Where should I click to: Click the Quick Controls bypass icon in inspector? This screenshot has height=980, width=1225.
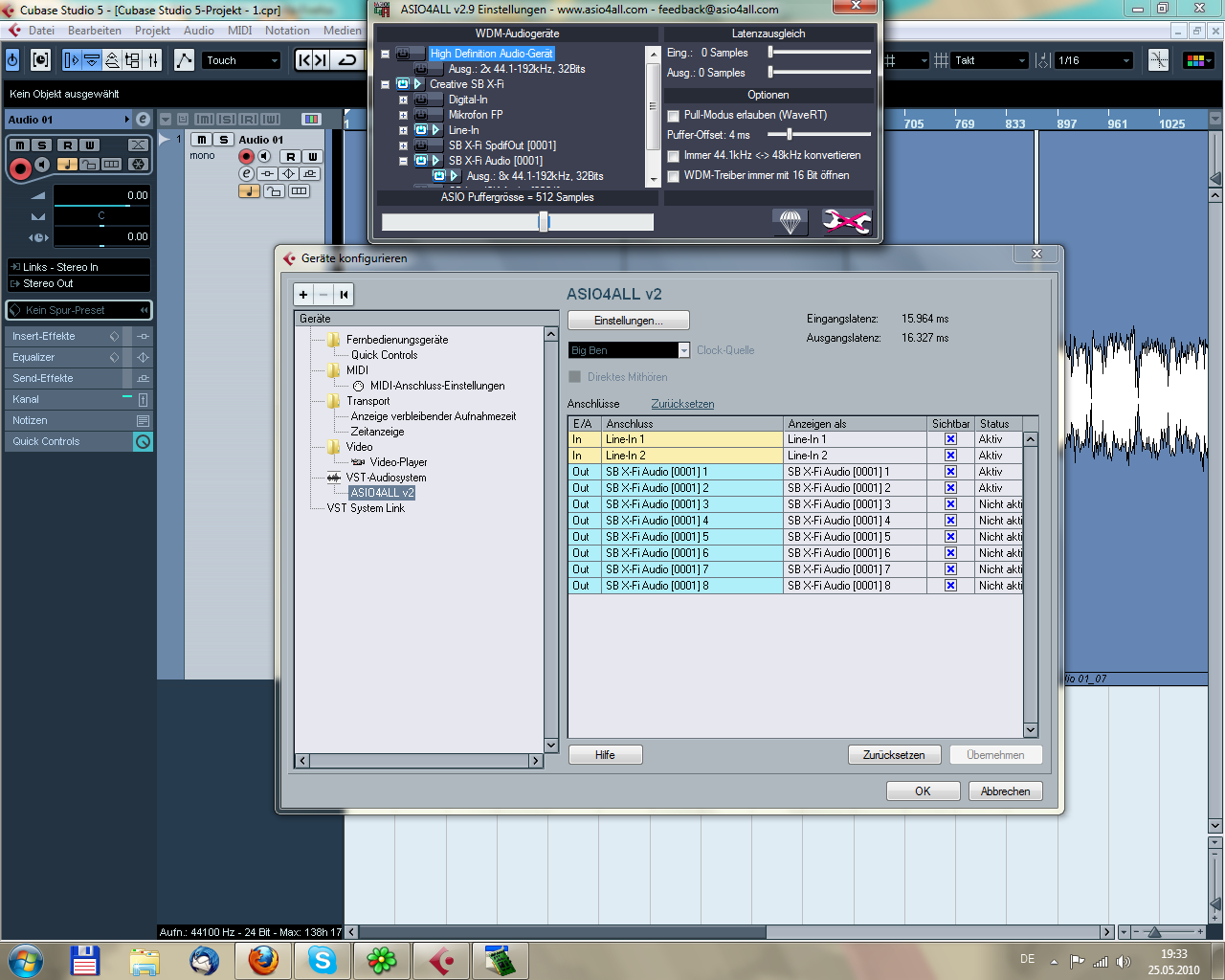[143, 441]
